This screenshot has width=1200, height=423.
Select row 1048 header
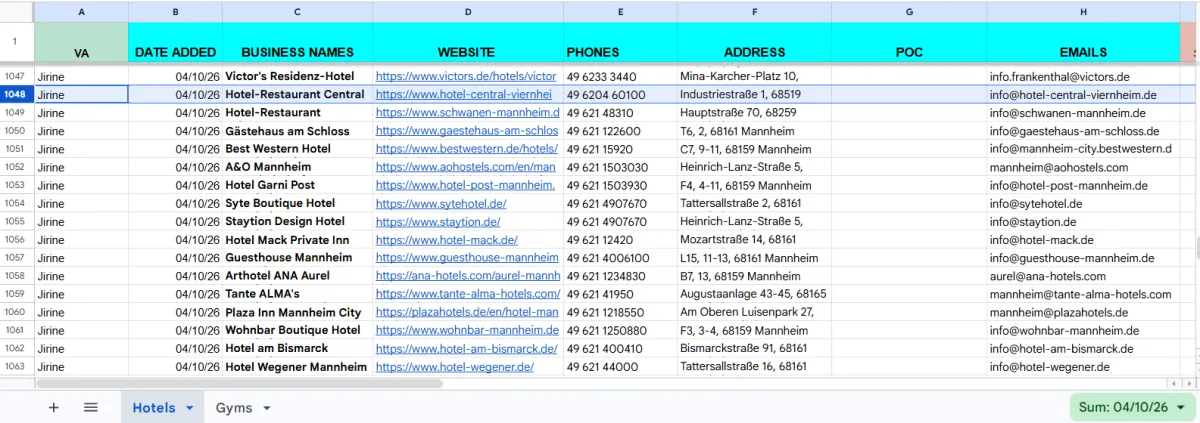17,95
